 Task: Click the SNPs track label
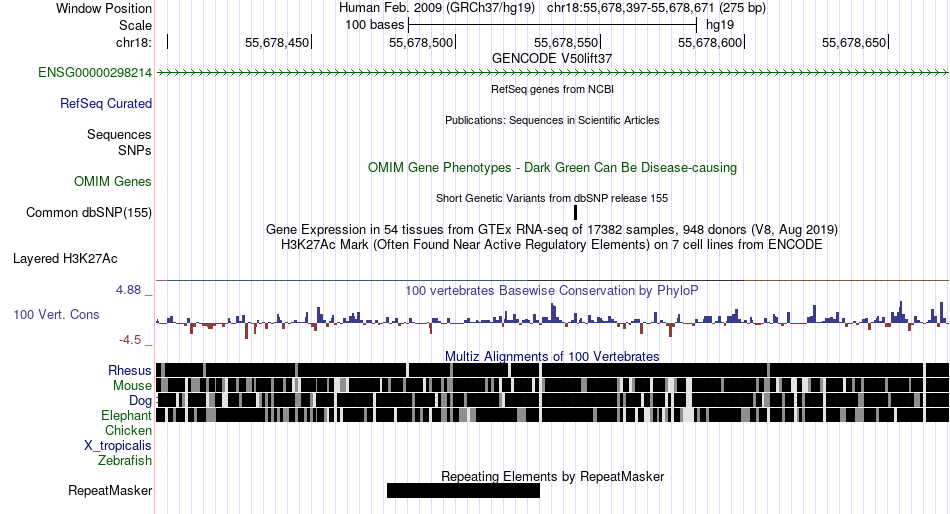[x=135, y=150]
